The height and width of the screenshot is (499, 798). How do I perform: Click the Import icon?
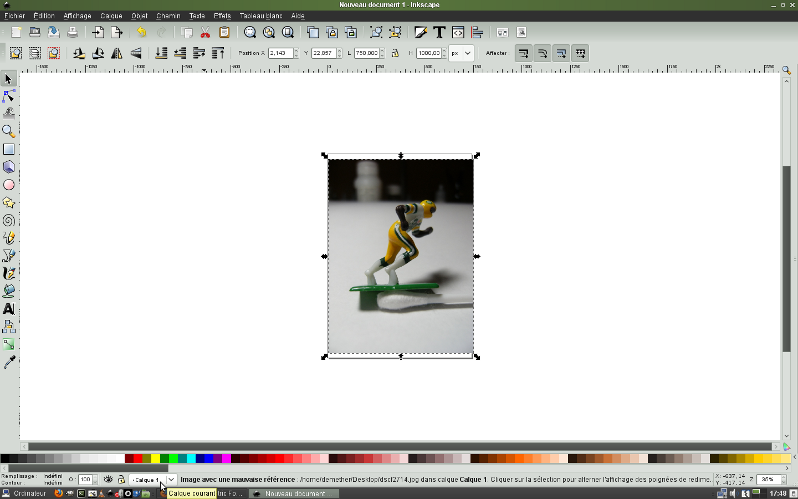(x=98, y=32)
